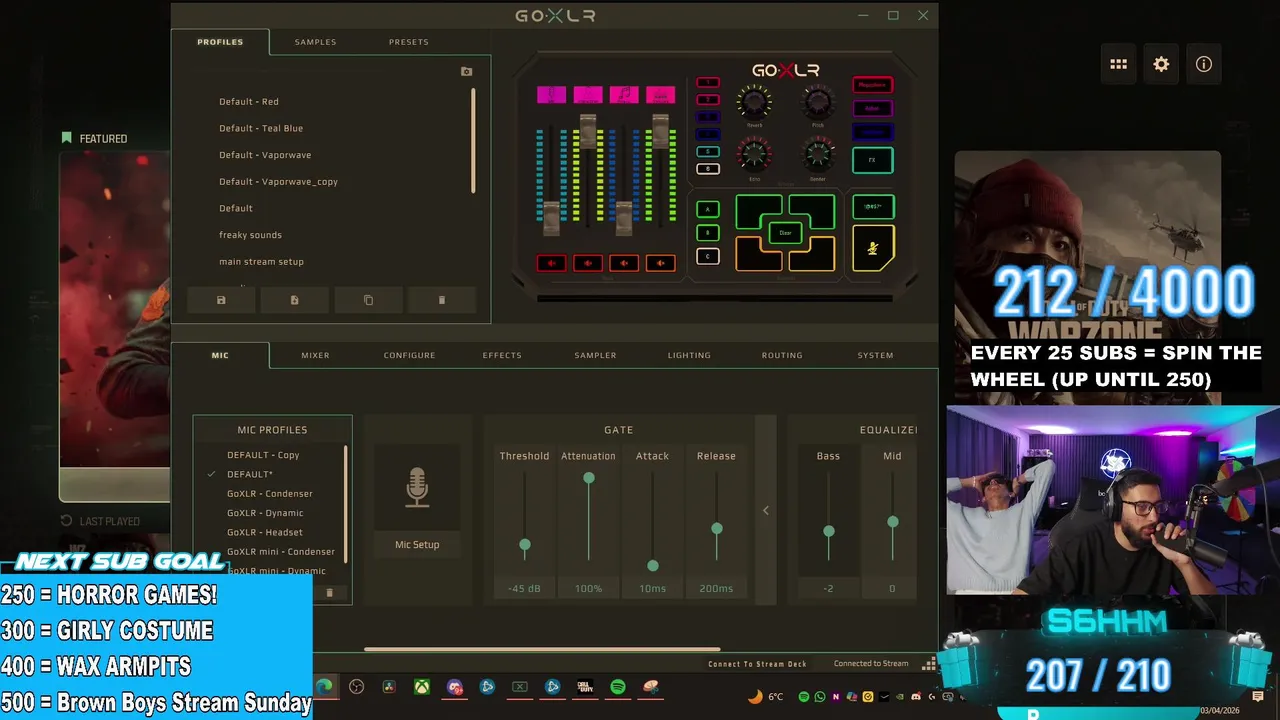This screenshot has width=1280, height=720.
Task: Toggle the fourth fader mute button
Action: click(660, 263)
